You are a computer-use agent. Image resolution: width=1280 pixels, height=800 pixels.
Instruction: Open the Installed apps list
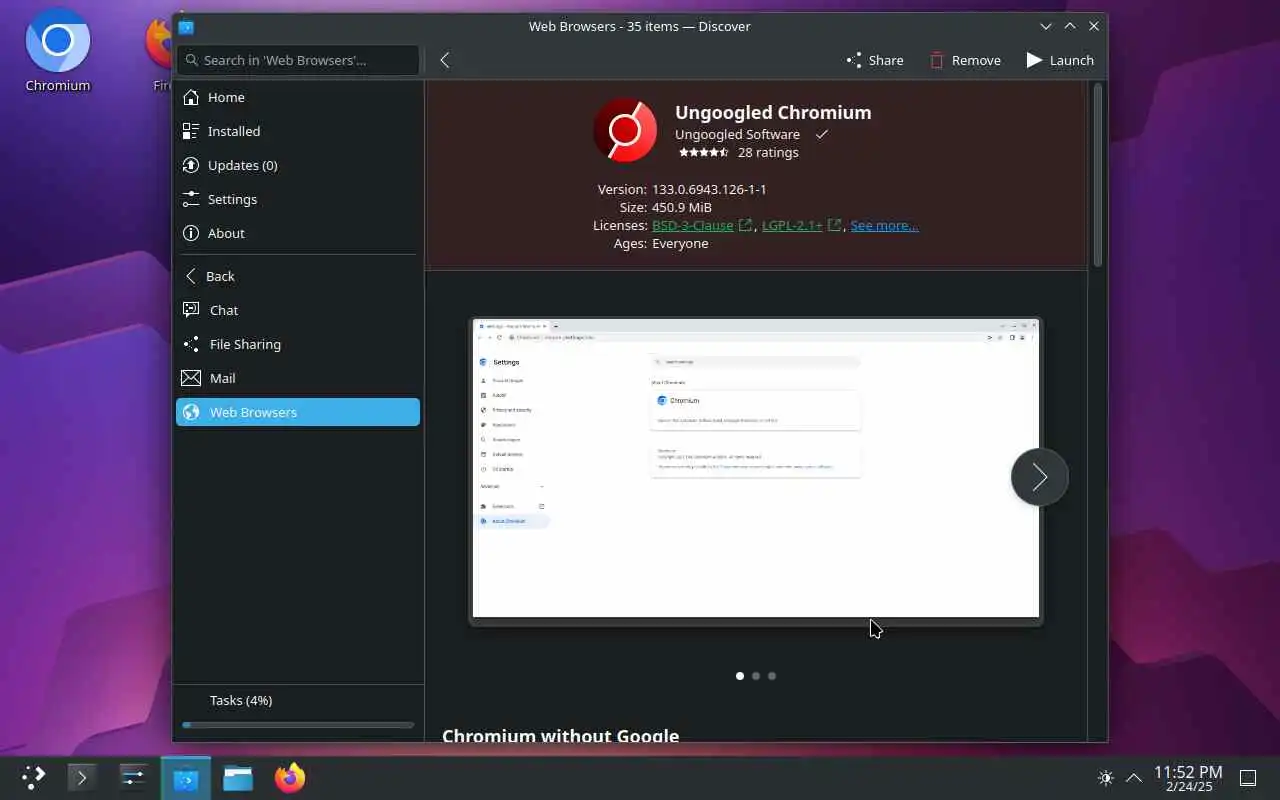pos(298,131)
